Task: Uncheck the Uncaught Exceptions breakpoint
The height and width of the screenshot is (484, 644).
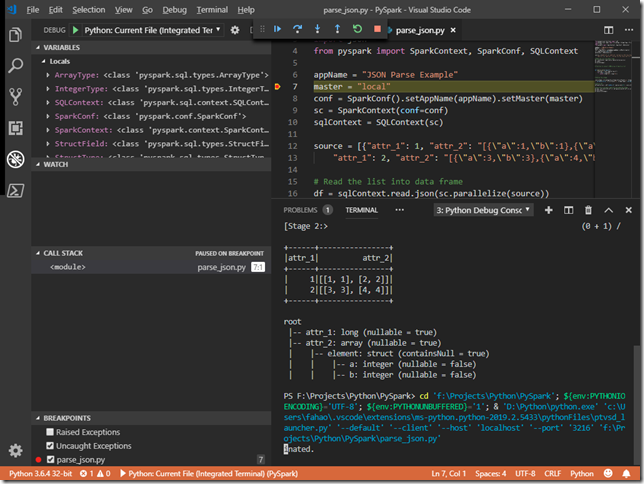Action: click(x=49, y=445)
